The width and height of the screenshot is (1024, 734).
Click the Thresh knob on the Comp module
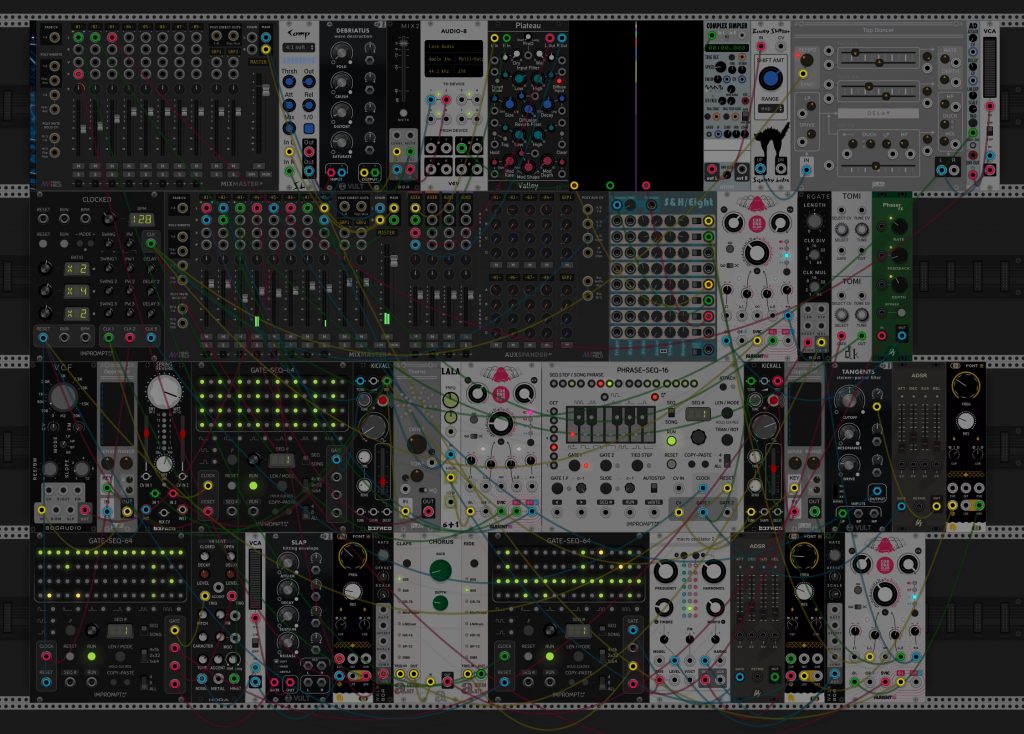[289, 83]
